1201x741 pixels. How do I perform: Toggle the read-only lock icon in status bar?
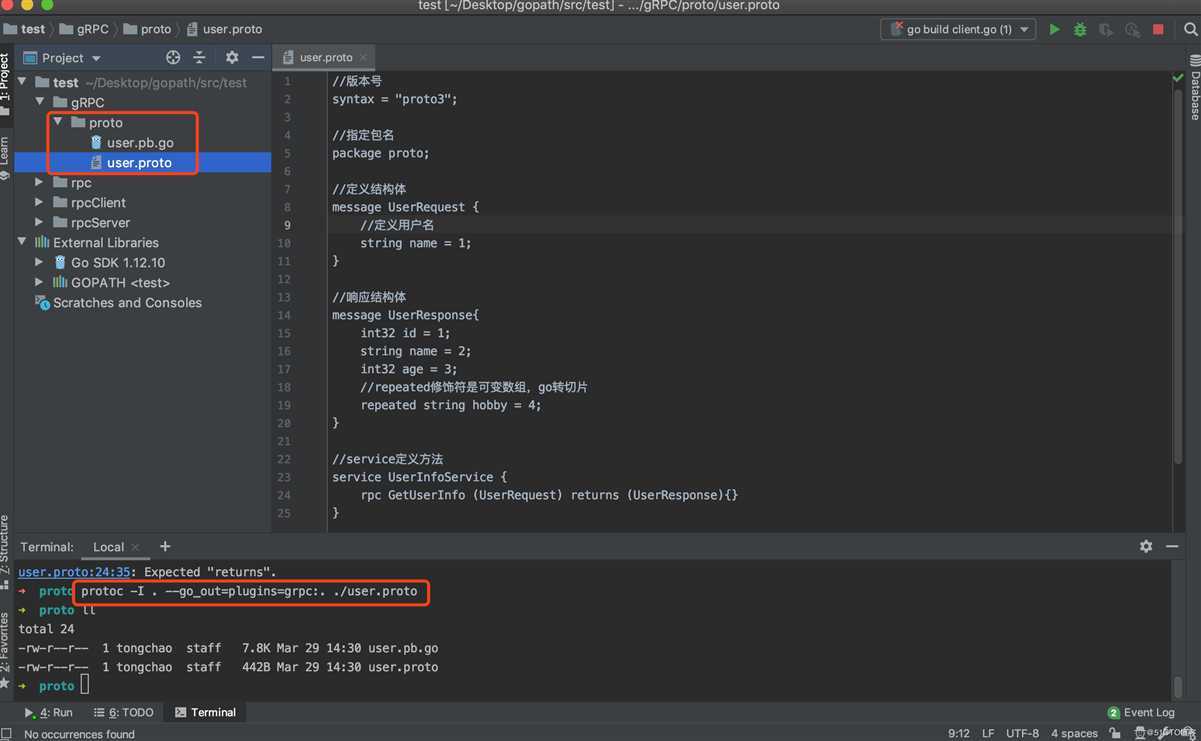click(1115, 733)
